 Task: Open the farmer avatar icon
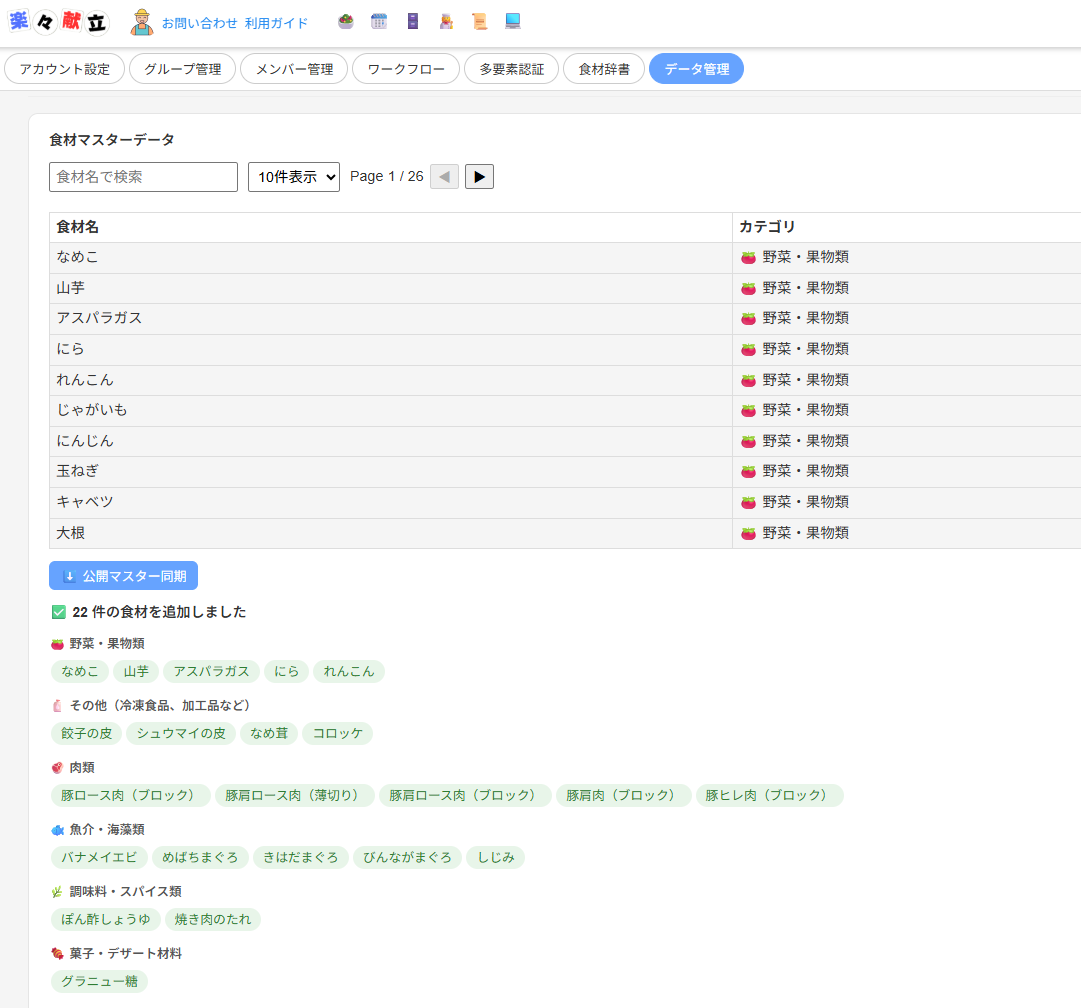[x=142, y=22]
